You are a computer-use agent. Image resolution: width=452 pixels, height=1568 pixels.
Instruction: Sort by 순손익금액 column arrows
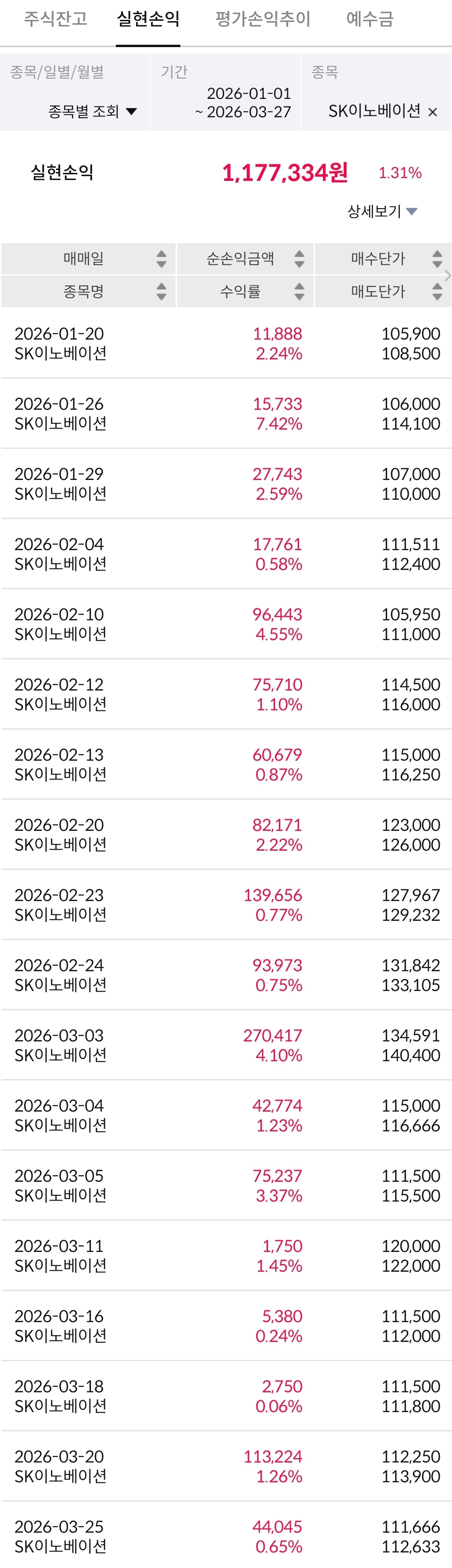pos(299,259)
